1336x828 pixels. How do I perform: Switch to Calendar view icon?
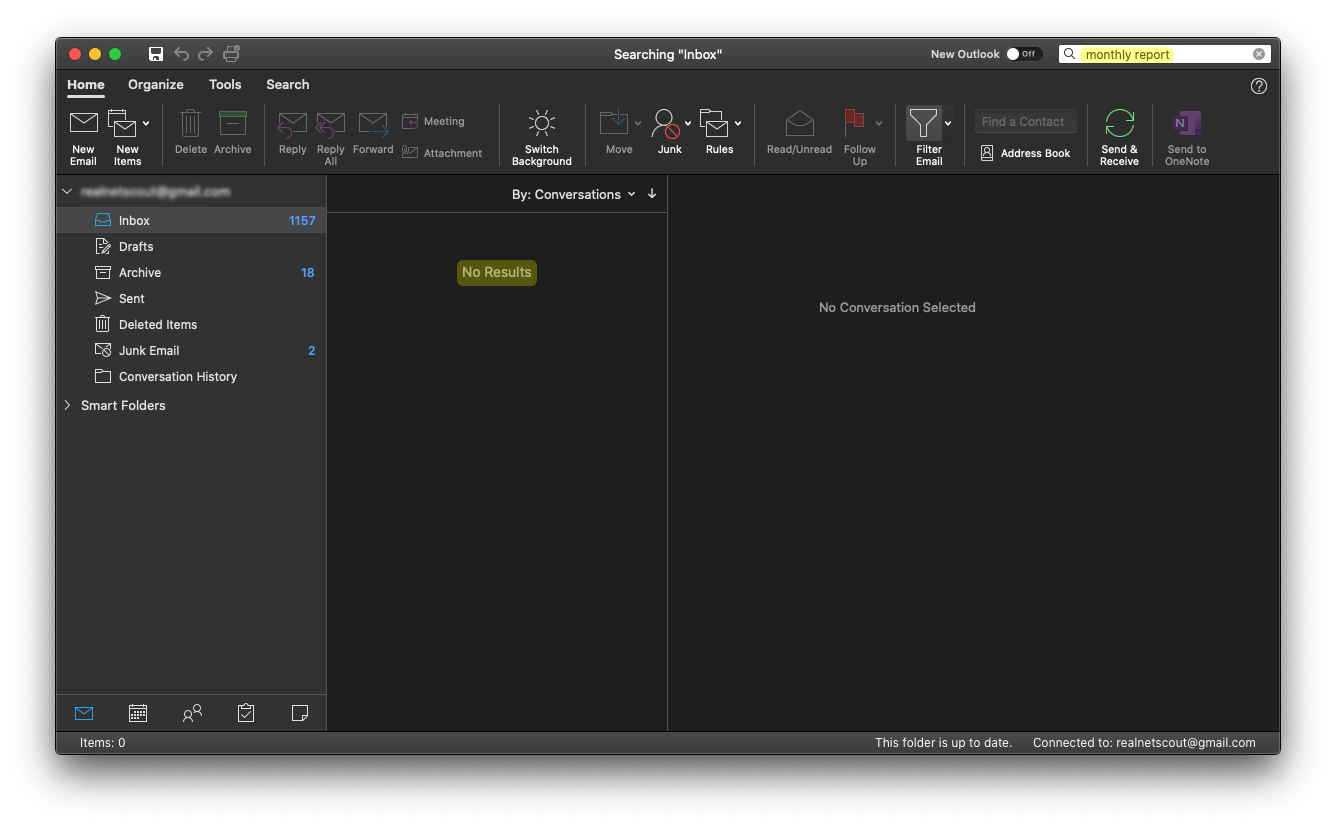click(138, 713)
